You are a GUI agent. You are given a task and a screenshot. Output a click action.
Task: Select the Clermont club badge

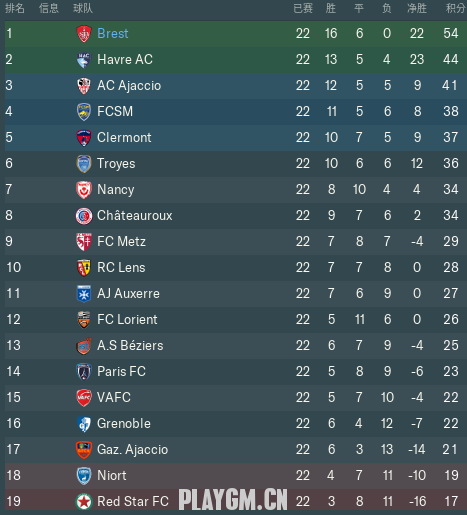pyautogui.click(x=84, y=138)
